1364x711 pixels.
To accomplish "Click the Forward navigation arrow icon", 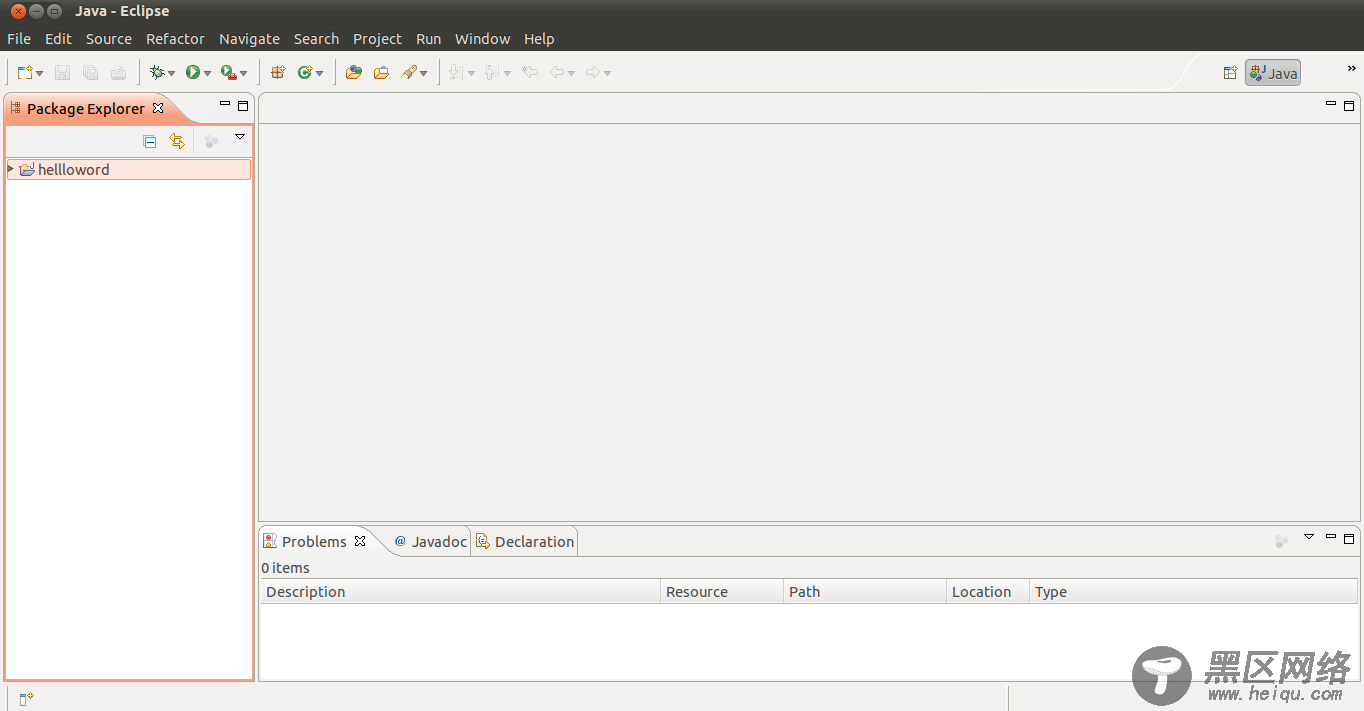I will click(593, 72).
